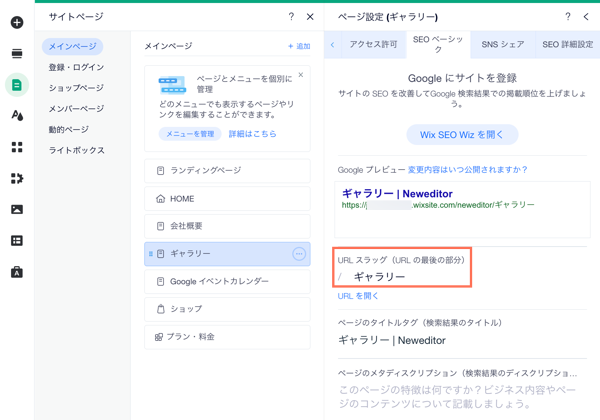Viewport: 600px width, 420px height.
Task: Open the Media image icon
Action: [x=17, y=209]
